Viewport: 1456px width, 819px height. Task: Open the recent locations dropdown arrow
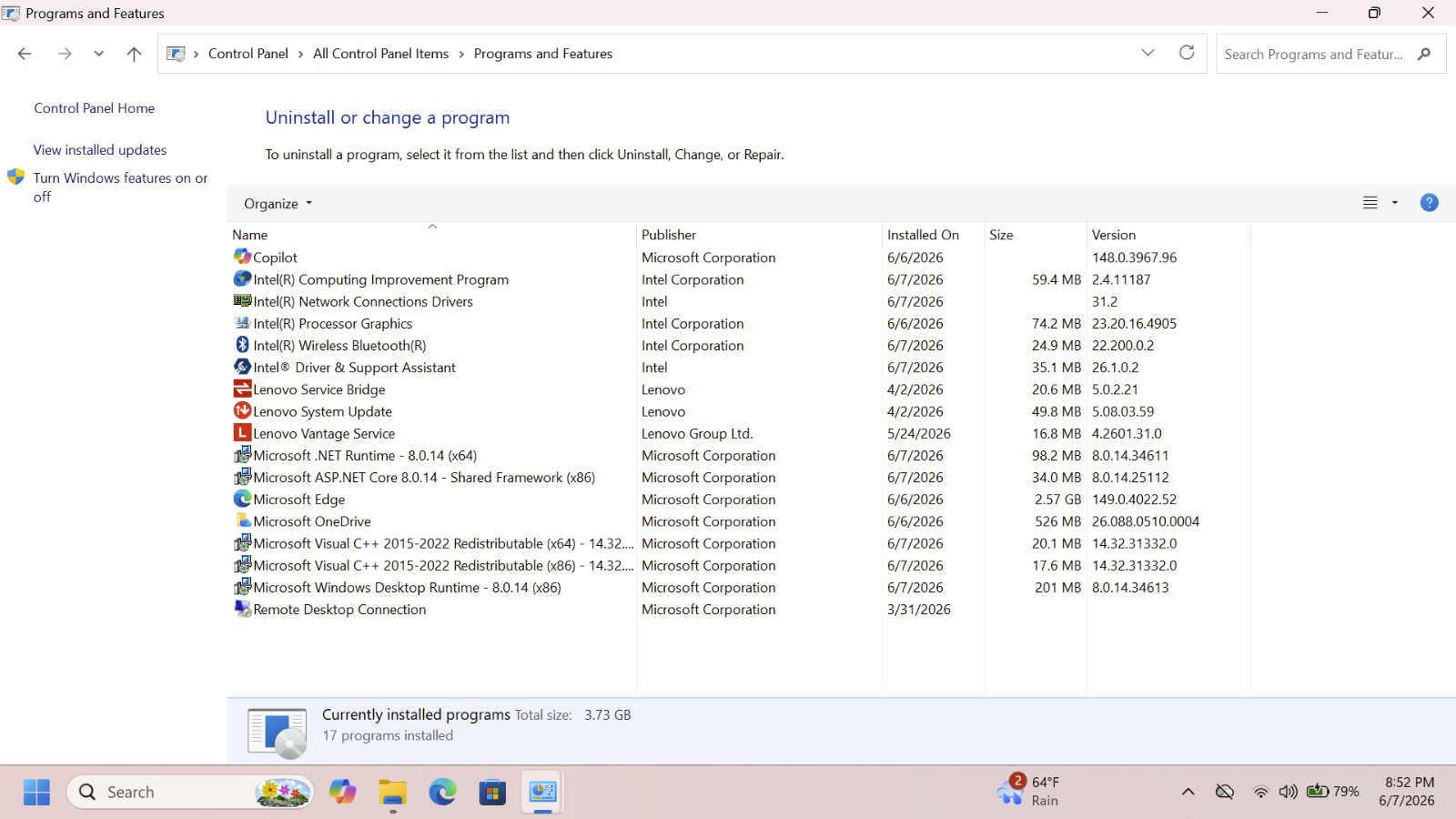[98, 54]
